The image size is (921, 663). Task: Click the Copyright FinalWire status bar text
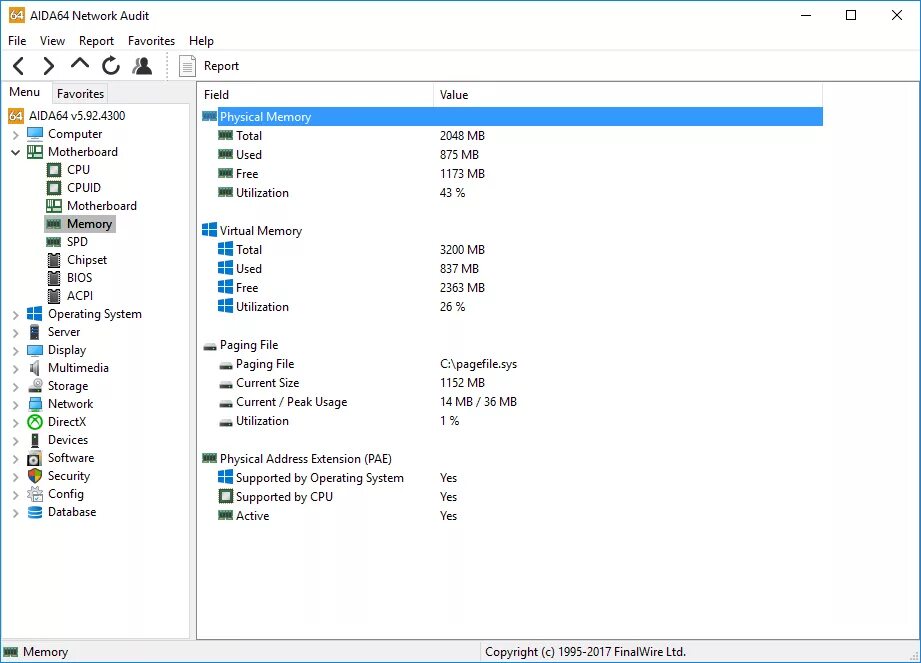585,652
